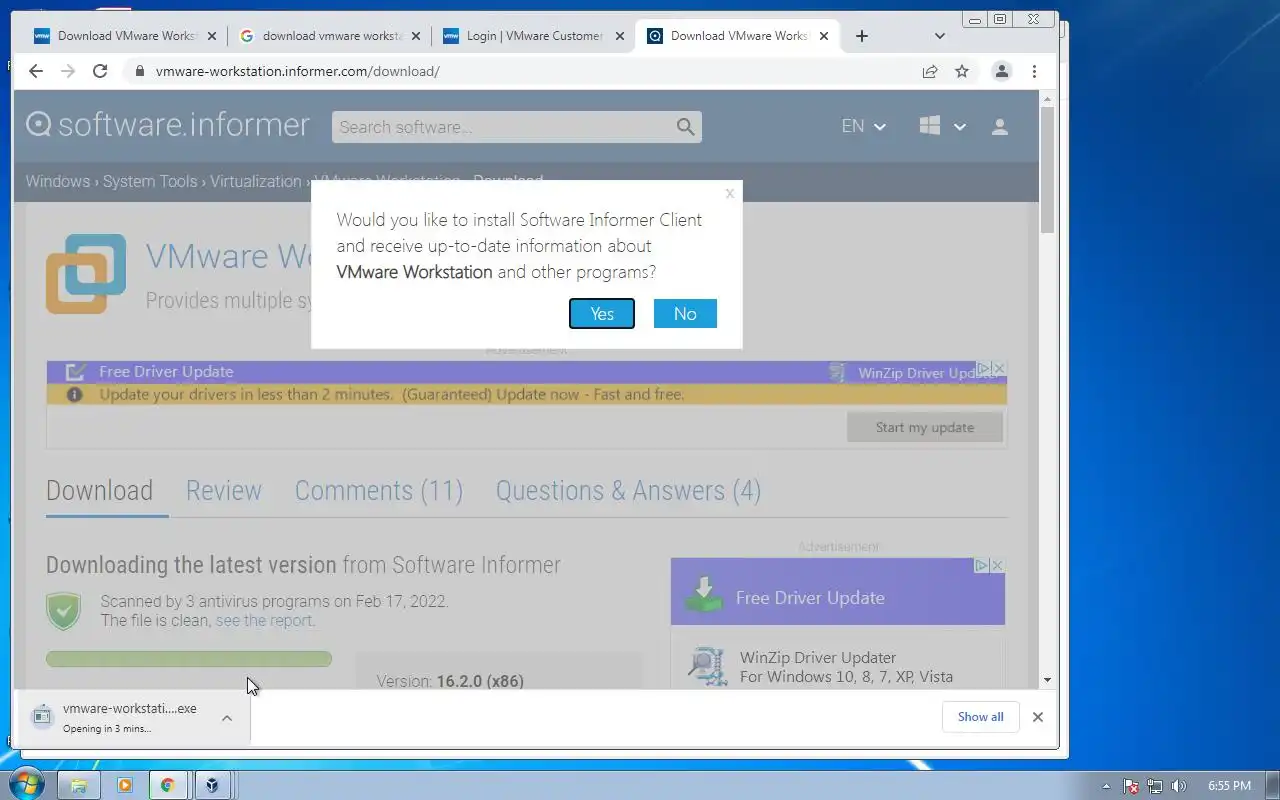Click the volume speaker tray icon
The height and width of the screenshot is (800, 1280).
click(x=1179, y=786)
